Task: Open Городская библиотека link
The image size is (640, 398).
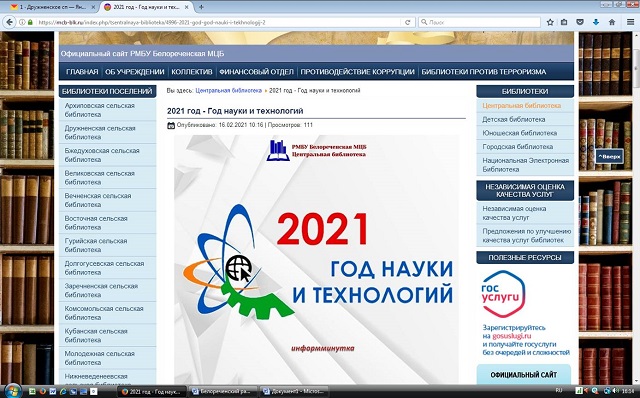Action: [x=518, y=147]
